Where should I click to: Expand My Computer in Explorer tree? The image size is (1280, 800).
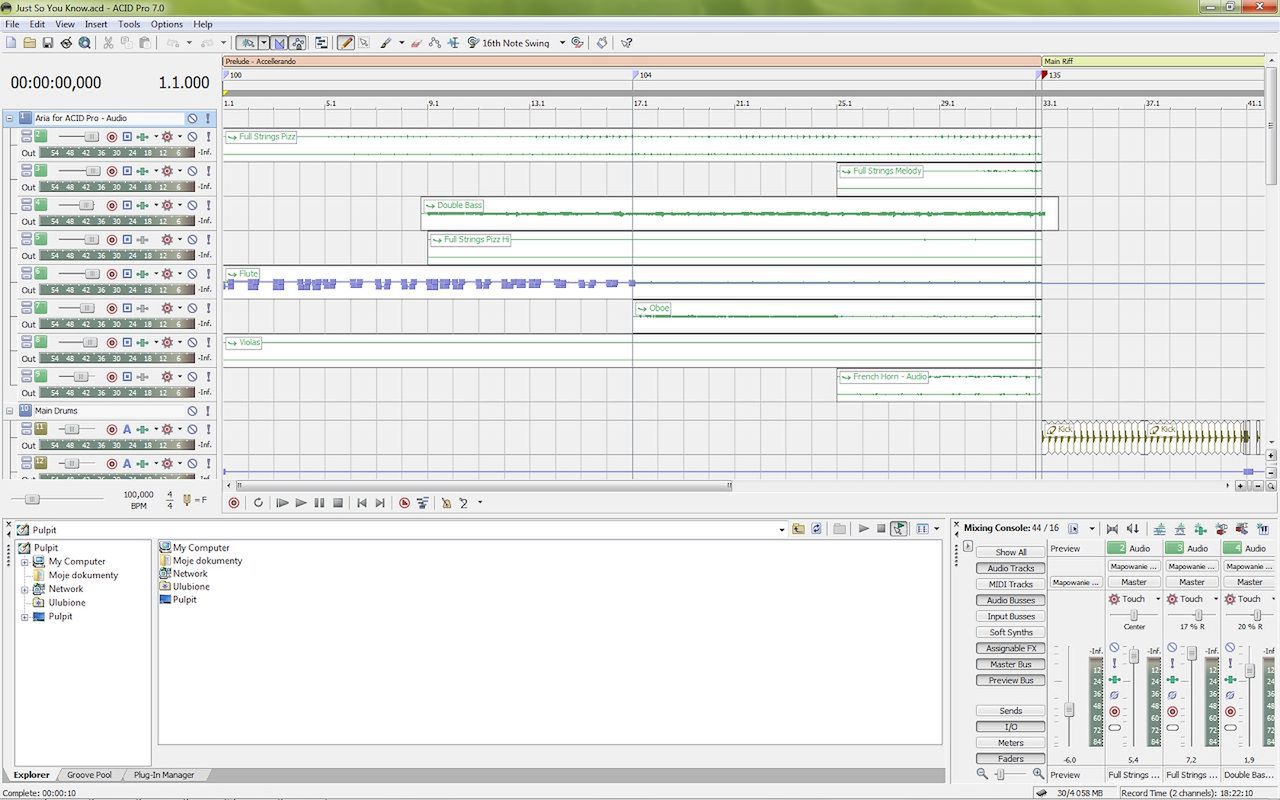[x=25, y=562]
